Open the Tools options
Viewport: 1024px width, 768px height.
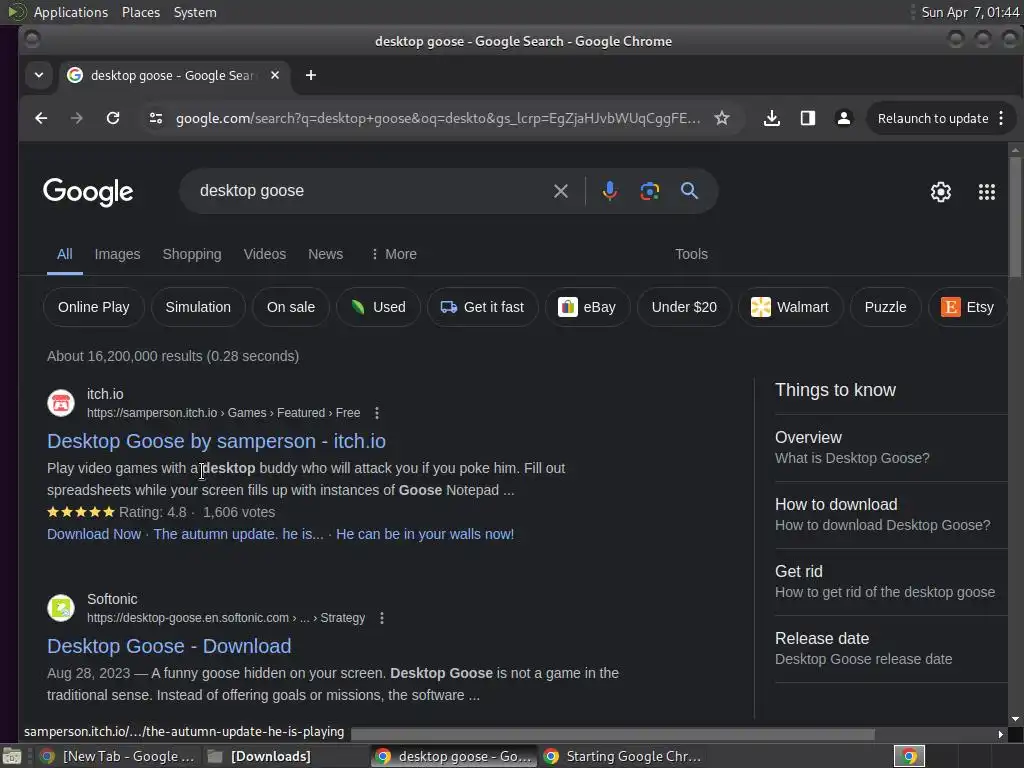tap(691, 254)
